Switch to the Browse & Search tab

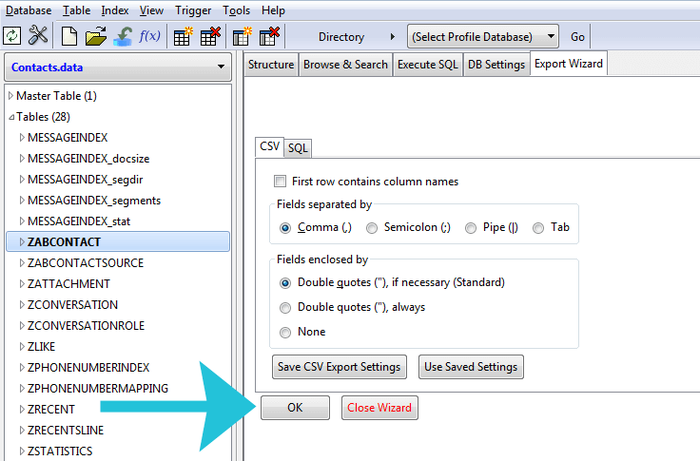(346, 65)
